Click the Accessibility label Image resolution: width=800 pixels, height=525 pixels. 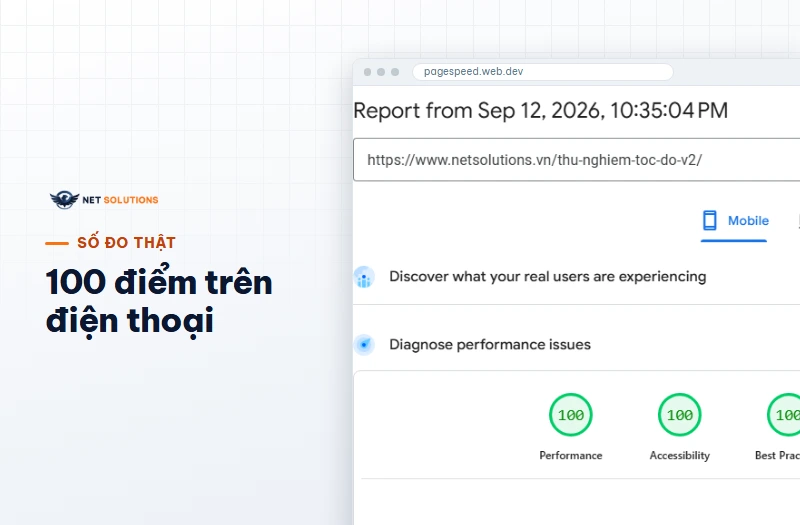[x=680, y=455]
